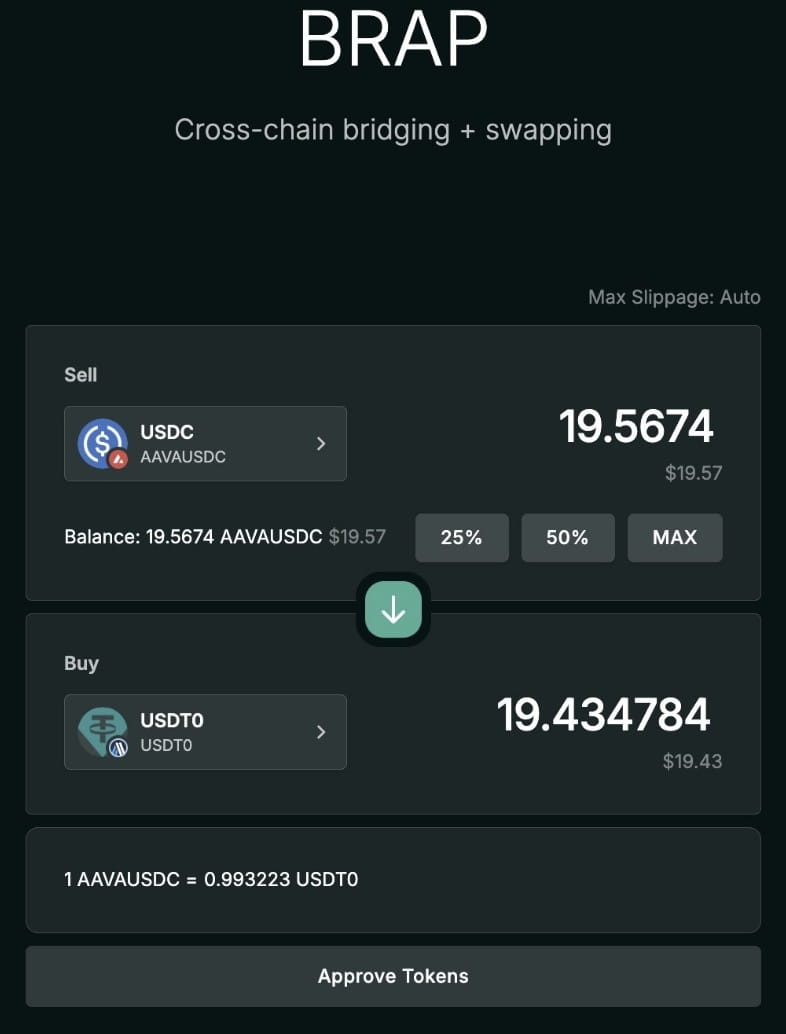This screenshot has height=1034, width=786.
Task: Select the 50% amount button
Action: coord(568,537)
